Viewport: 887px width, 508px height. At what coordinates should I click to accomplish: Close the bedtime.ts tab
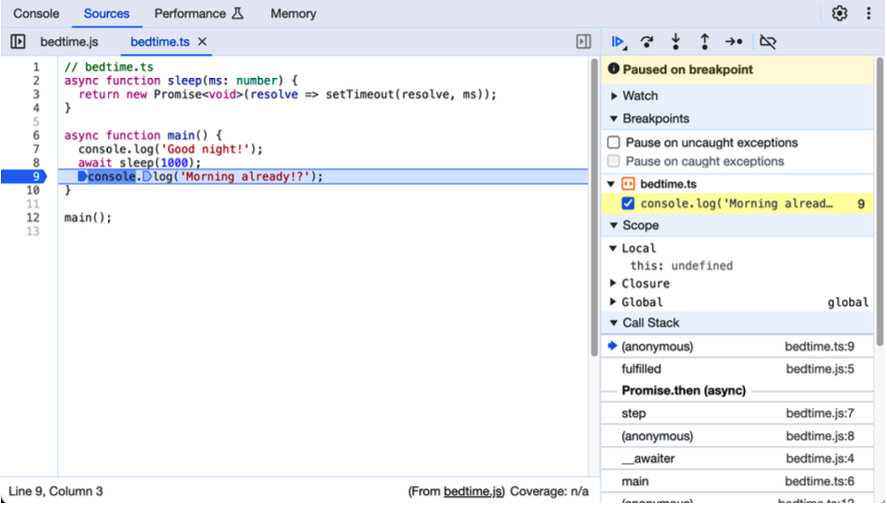click(x=202, y=42)
